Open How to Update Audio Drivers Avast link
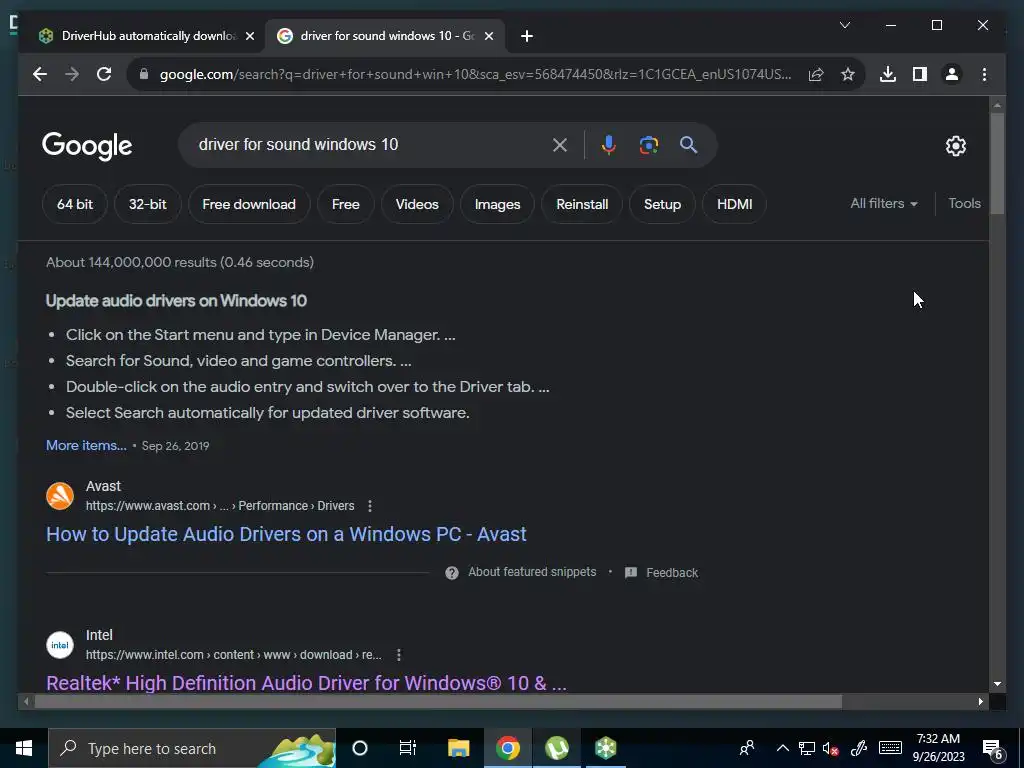The height and width of the screenshot is (768, 1024). 286,534
